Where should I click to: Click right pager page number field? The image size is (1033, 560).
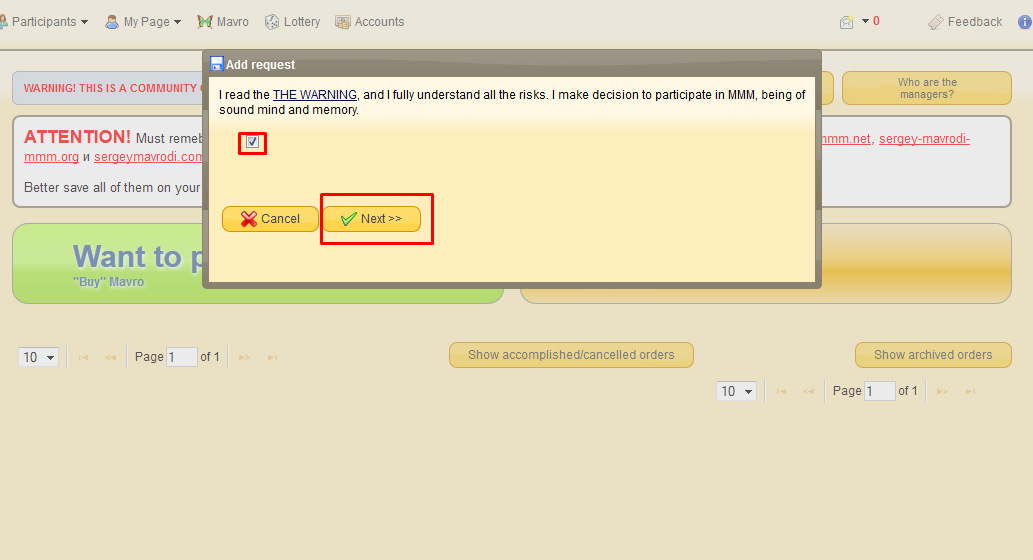[x=879, y=391]
